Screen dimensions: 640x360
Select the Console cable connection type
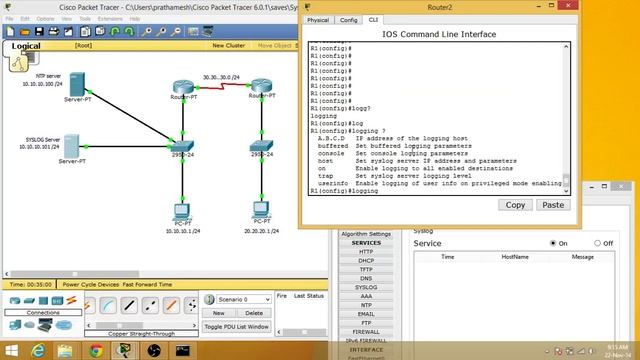tap(108, 305)
